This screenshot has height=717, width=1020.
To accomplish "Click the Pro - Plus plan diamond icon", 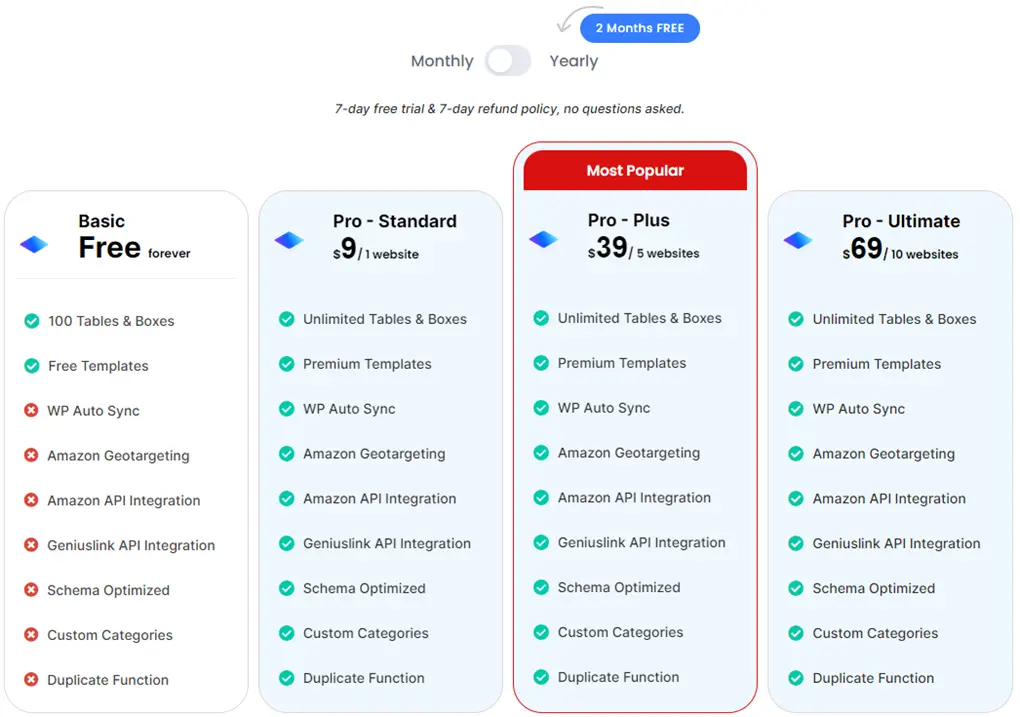I will pyautogui.click(x=543, y=239).
